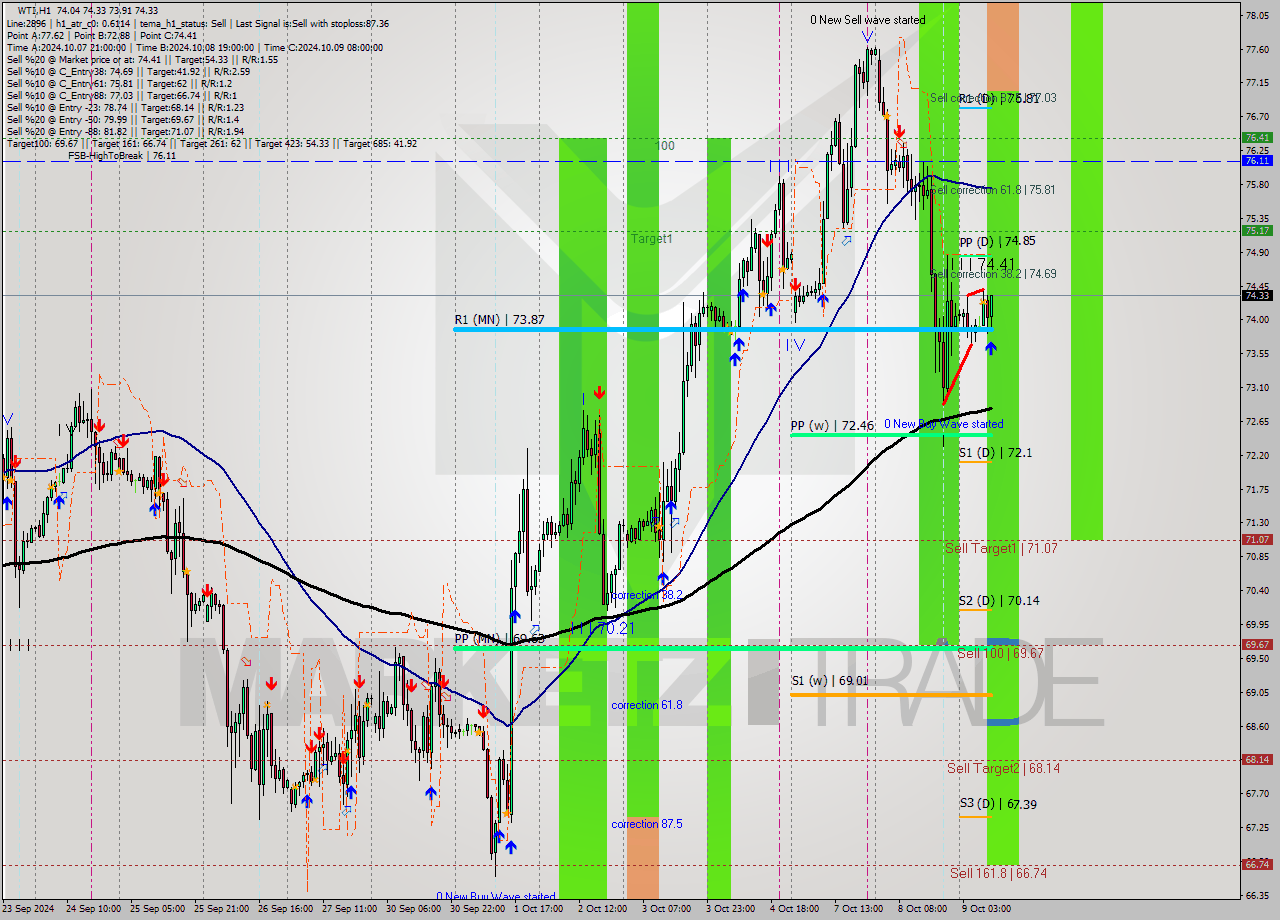Click the '4 Oct 18:00' time label
Image resolution: width=1280 pixels, height=920 pixels.
(796, 909)
